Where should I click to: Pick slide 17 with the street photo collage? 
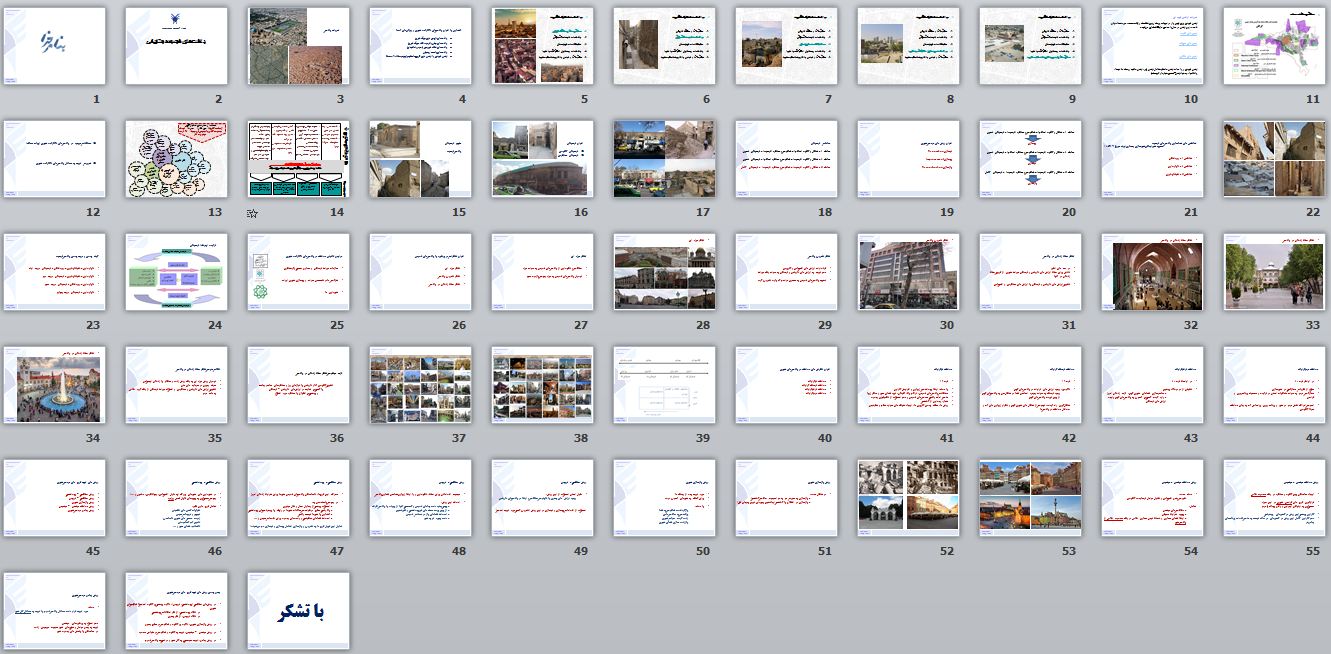pos(664,159)
